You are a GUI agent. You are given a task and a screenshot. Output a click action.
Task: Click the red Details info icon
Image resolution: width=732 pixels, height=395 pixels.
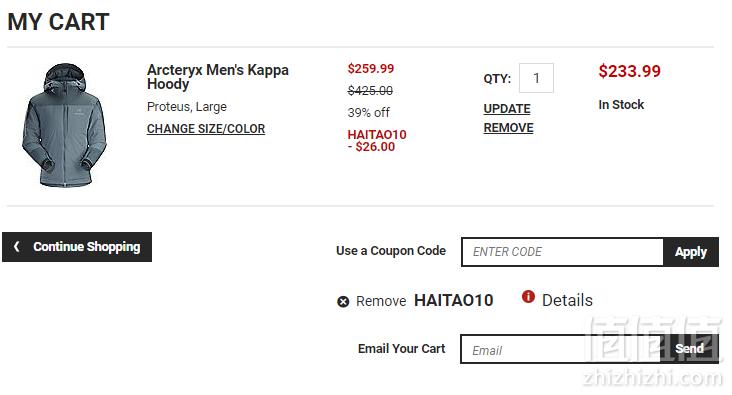tap(528, 296)
